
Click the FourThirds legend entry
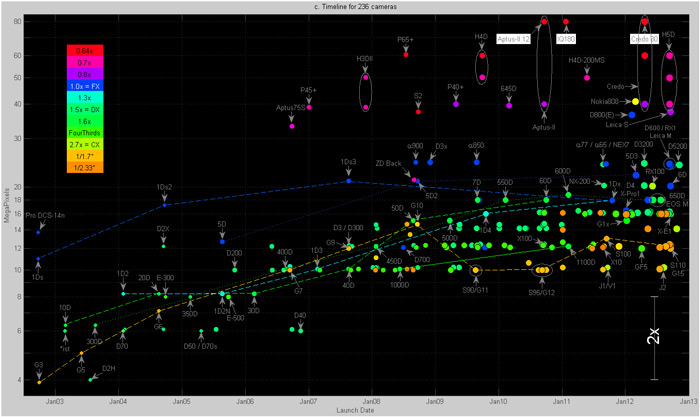tap(85, 133)
